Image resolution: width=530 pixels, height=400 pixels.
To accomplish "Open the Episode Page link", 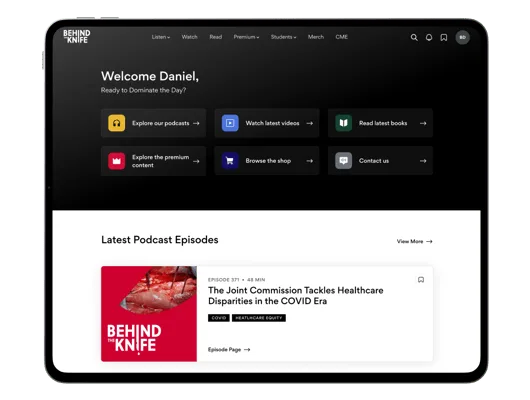I will tap(229, 350).
